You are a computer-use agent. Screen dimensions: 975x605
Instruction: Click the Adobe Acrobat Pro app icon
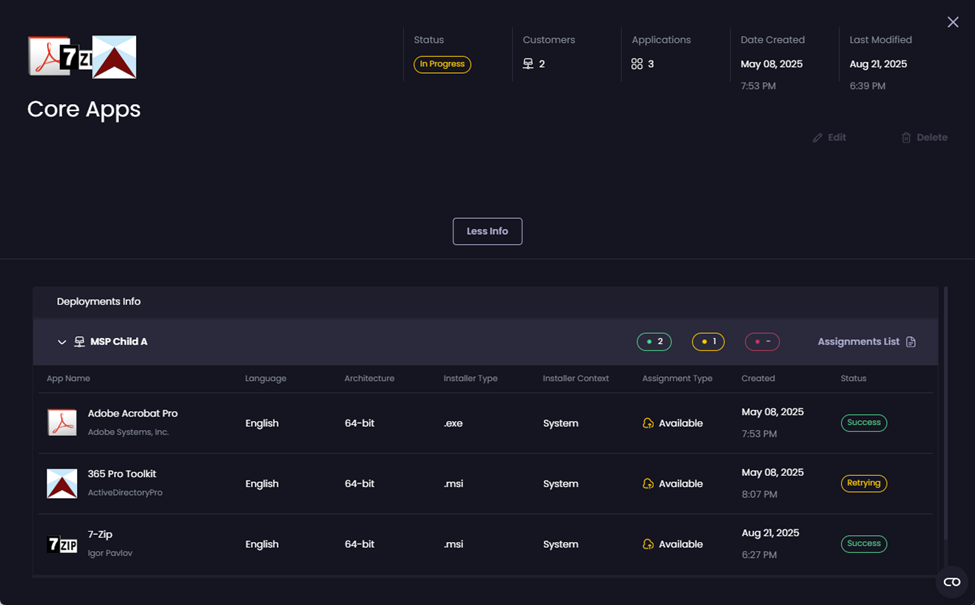point(62,423)
